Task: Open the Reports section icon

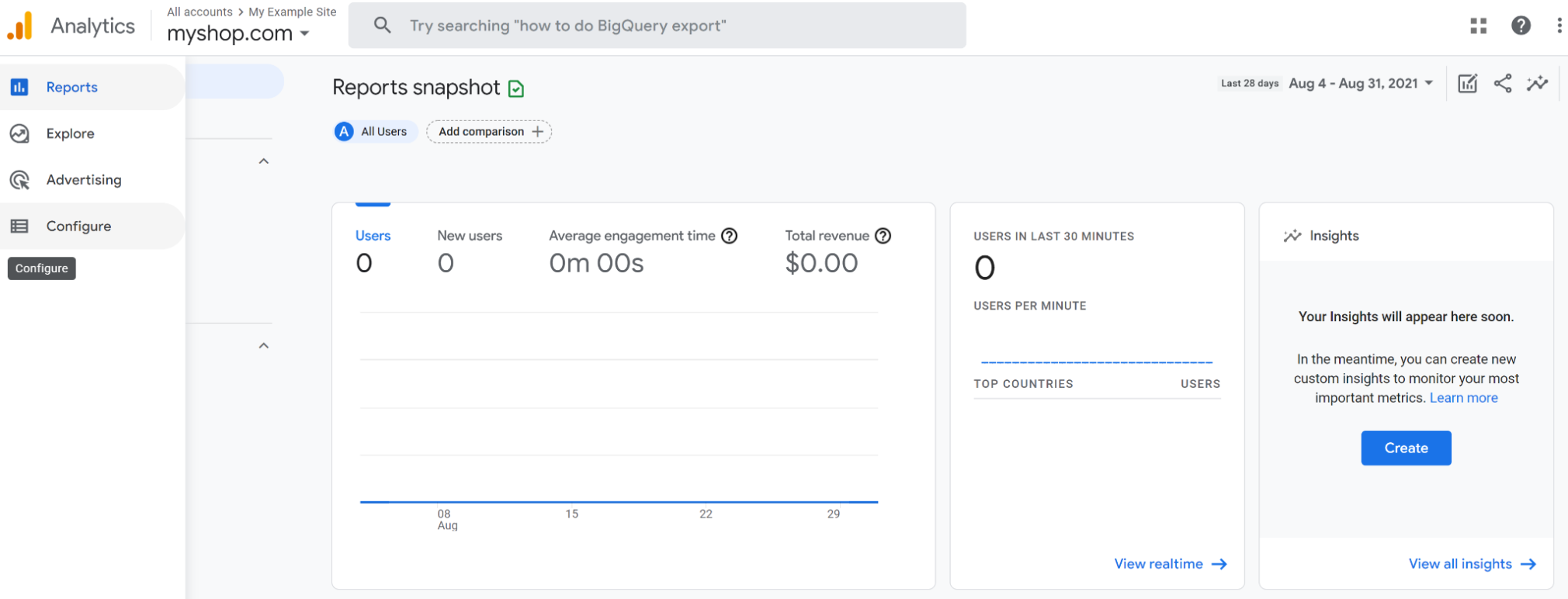Action: (x=19, y=87)
